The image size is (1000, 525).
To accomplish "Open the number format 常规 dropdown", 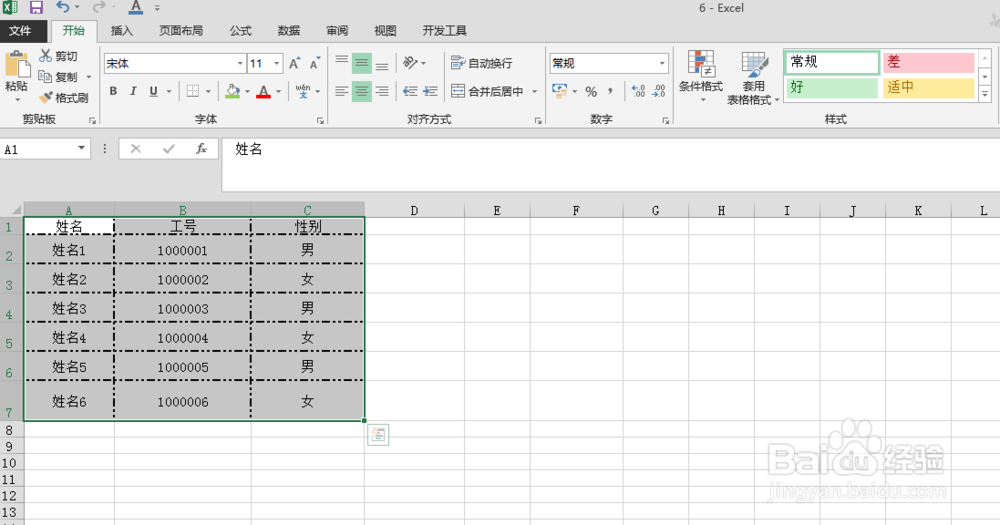I will (662, 63).
